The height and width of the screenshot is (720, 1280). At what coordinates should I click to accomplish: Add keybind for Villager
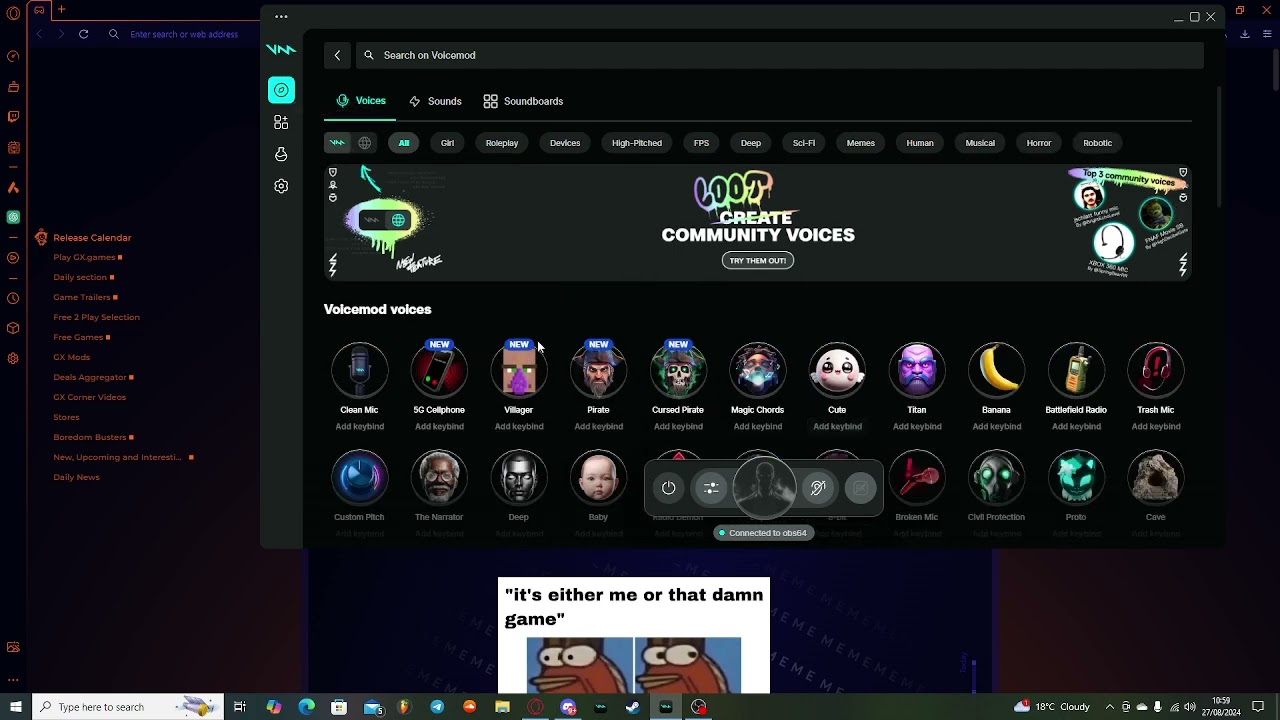pos(519,427)
